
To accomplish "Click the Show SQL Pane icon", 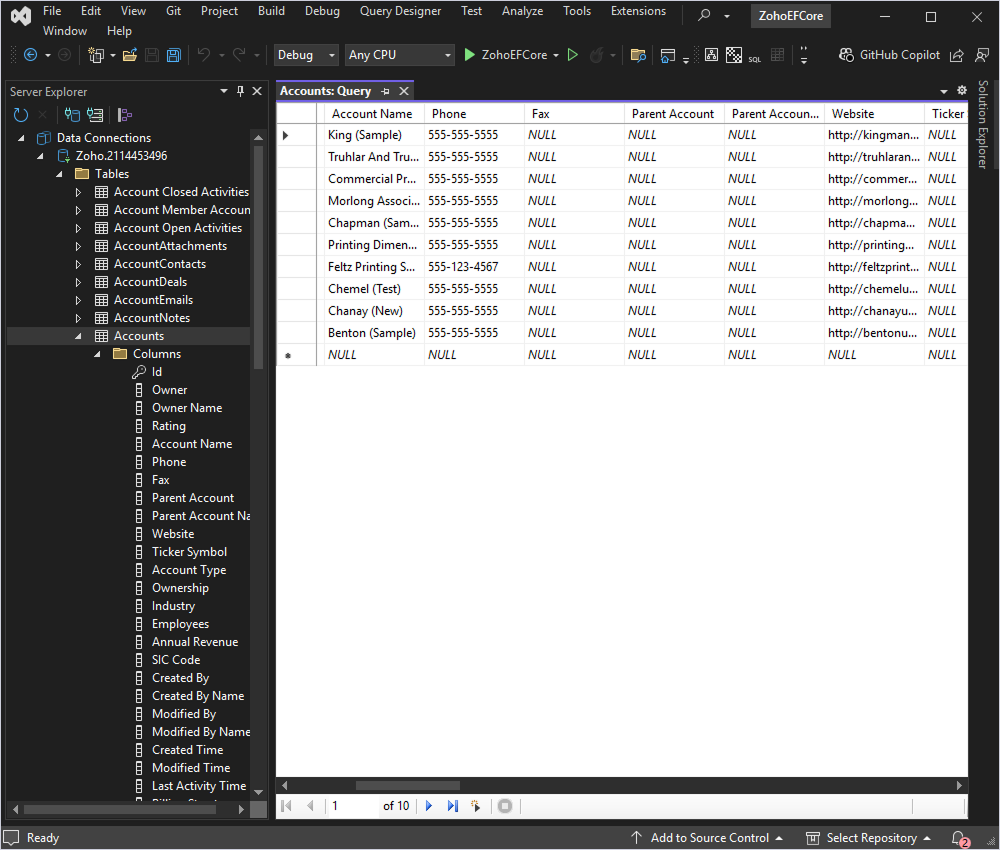I will tap(756, 56).
